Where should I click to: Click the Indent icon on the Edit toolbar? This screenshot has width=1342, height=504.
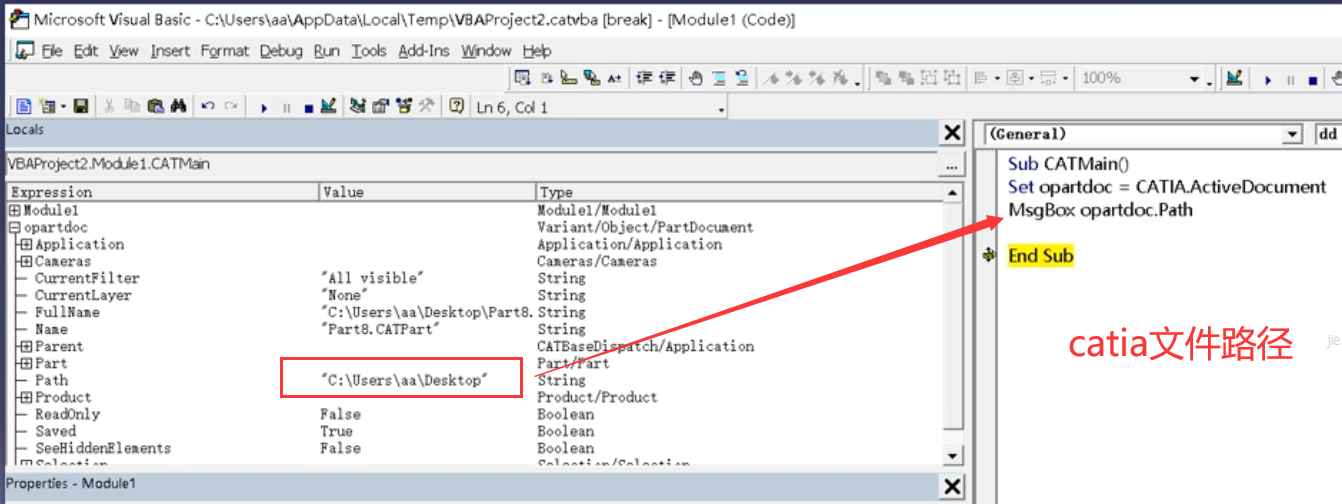point(644,78)
